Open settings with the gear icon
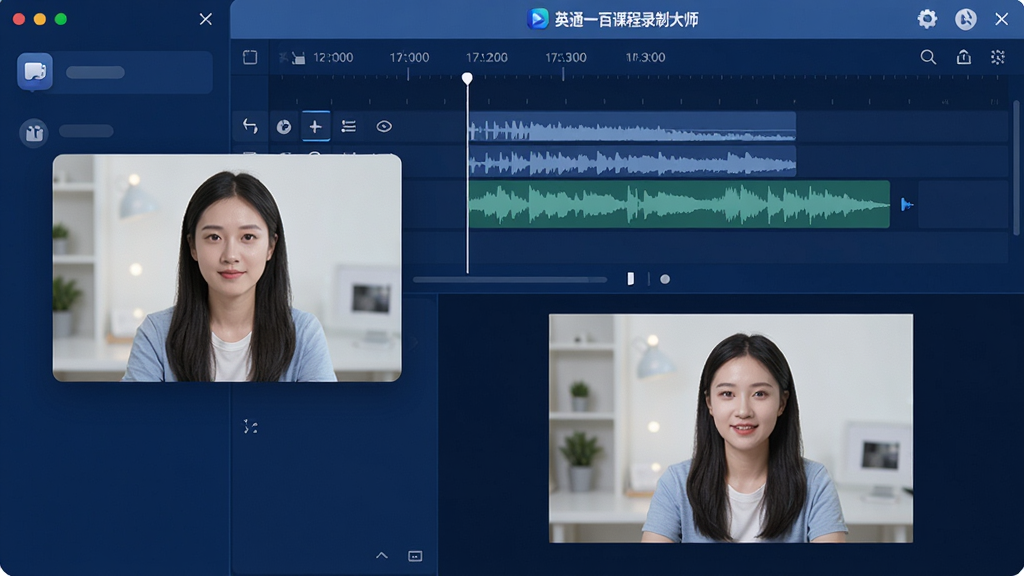This screenshot has height=576, width=1024. click(927, 19)
